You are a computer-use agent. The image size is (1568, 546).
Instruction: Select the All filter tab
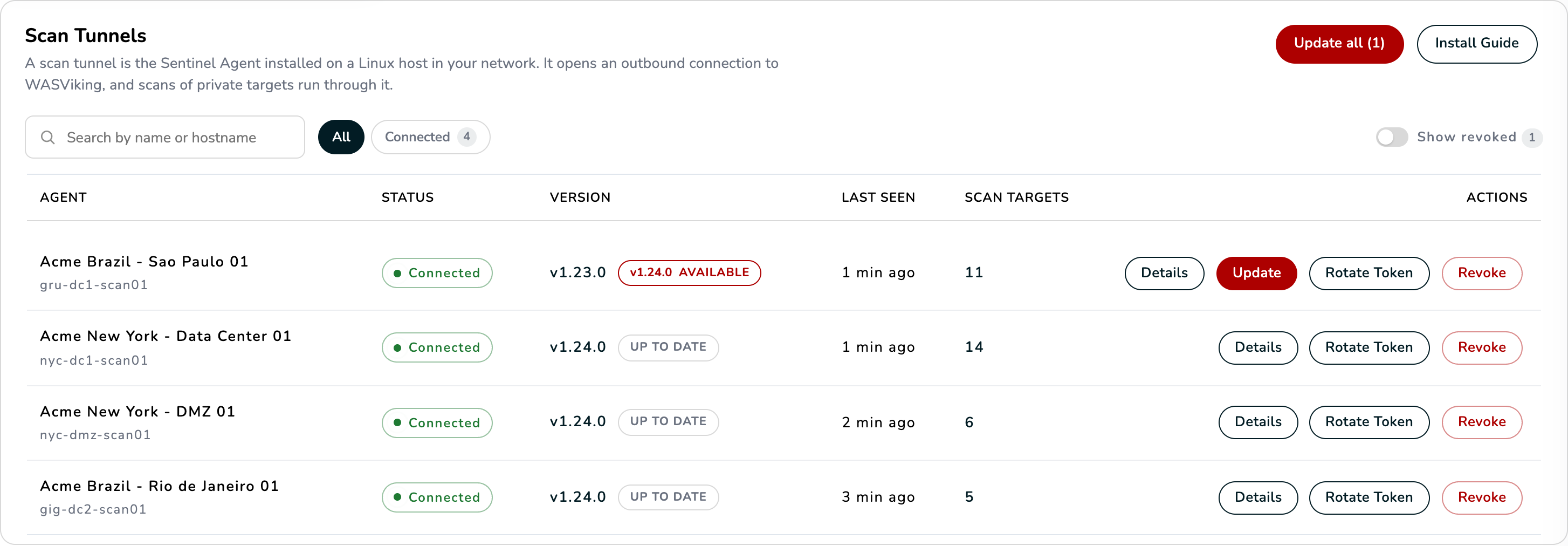341,137
